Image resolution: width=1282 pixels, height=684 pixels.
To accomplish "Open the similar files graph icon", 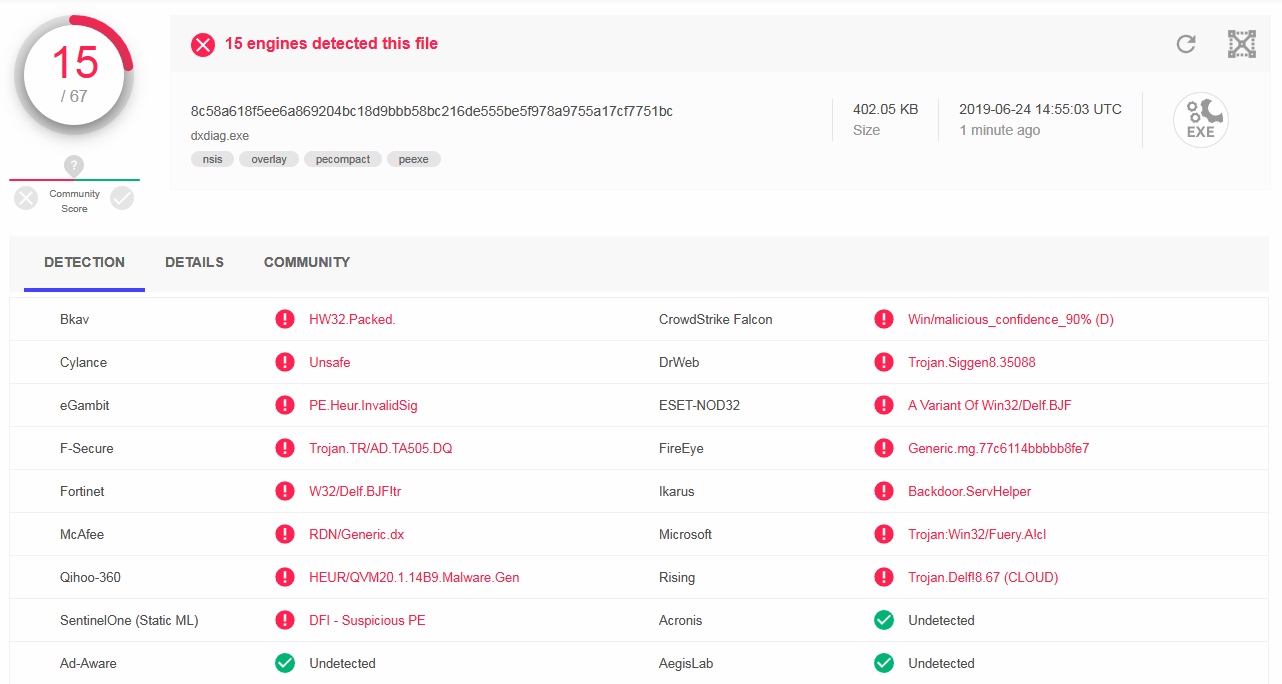I will [x=1241, y=44].
